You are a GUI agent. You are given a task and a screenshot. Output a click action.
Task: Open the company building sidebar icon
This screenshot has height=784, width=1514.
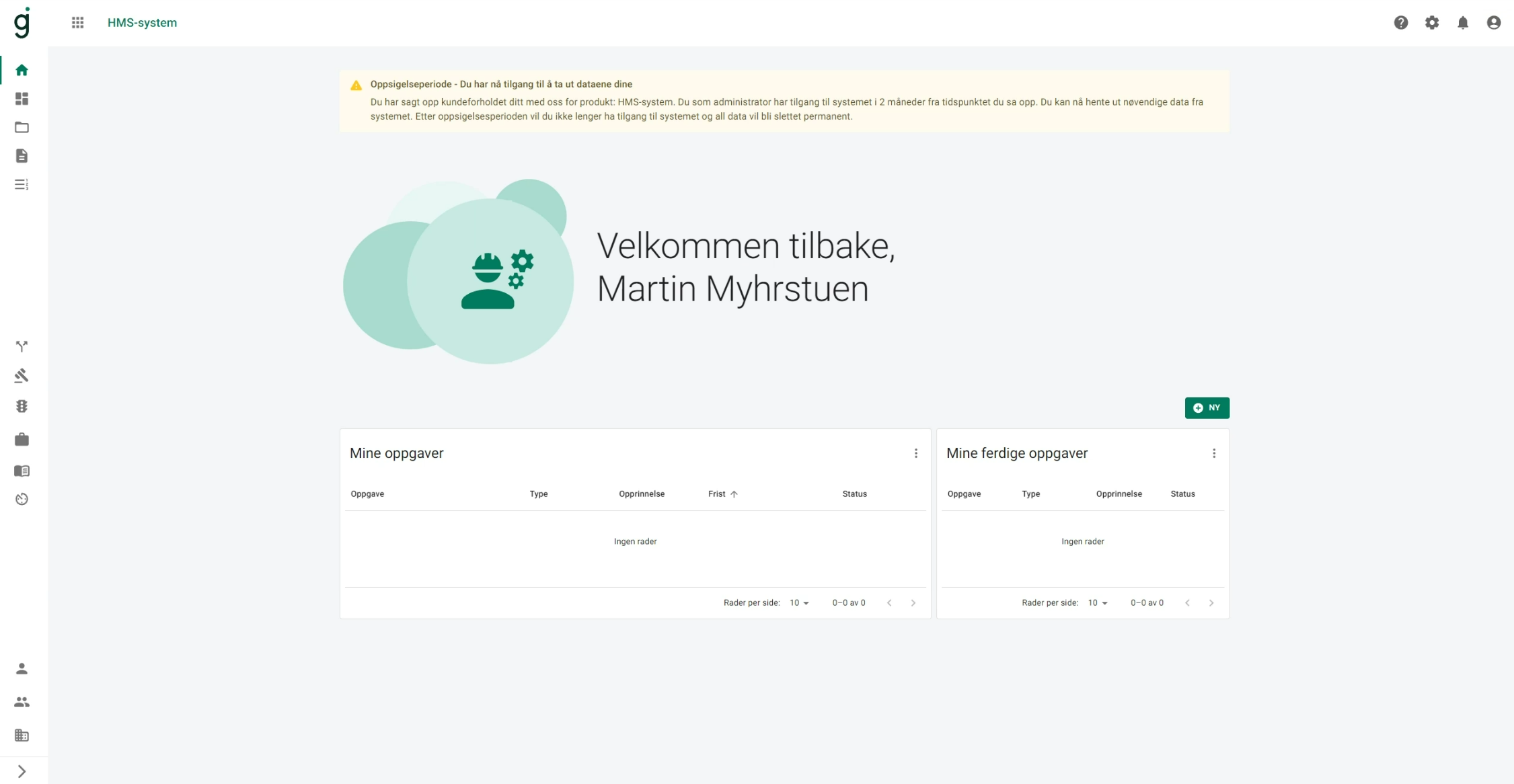click(x=22, y=735)
